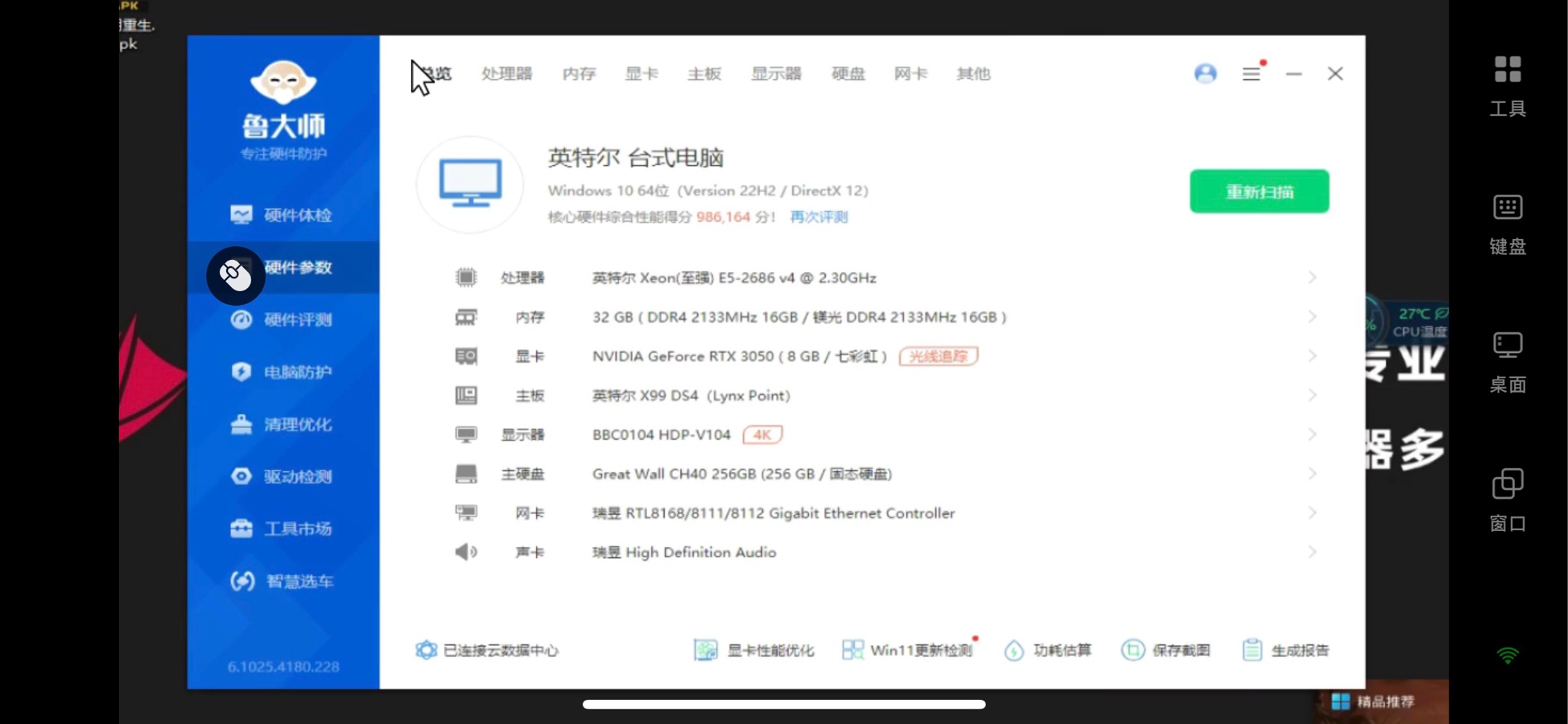Click 已连接云数据中心 status
Viewport: 1568px width, 724px height.
click(486, 650)
